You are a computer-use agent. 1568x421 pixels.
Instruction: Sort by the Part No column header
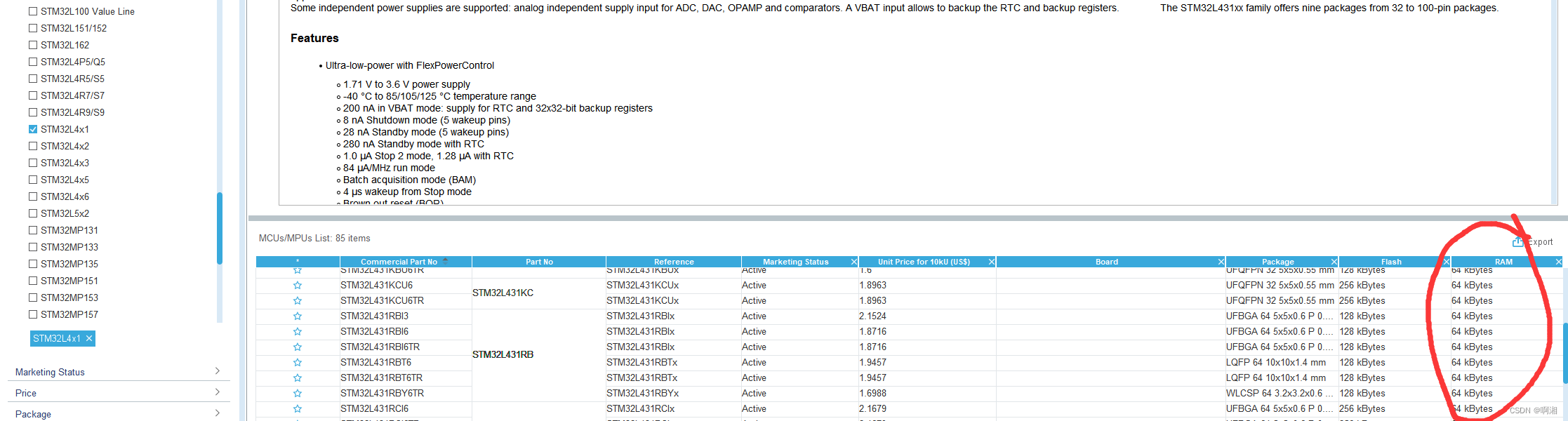pyautogui.click(x=539, y=262)
